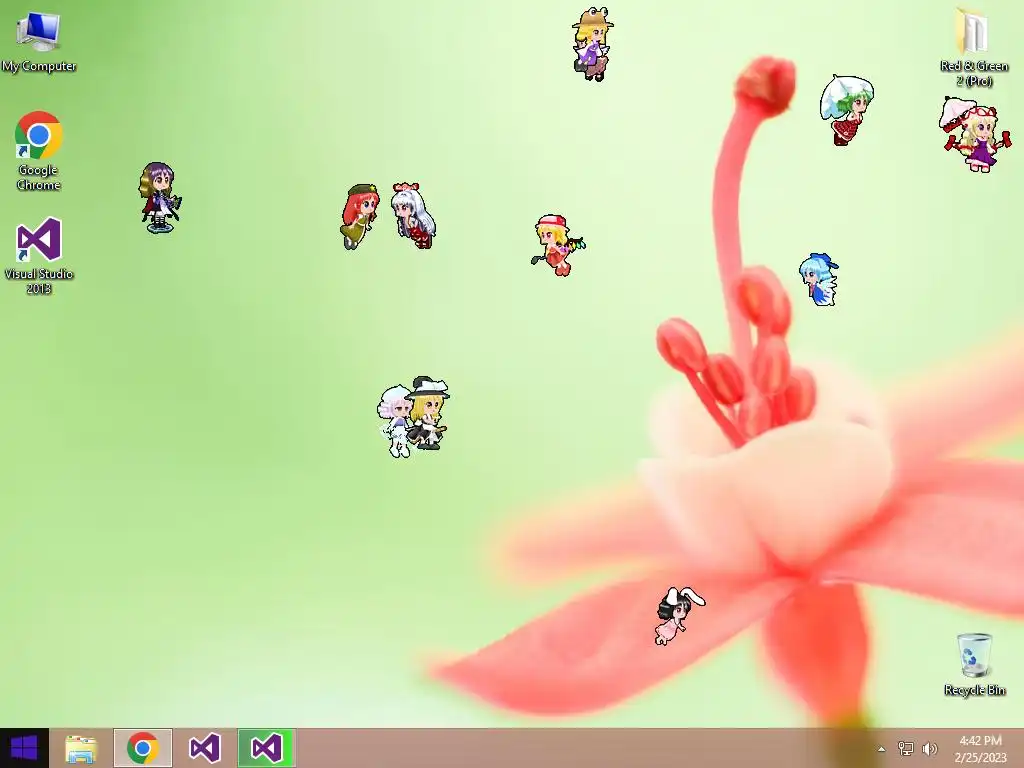This screenshot has height=768, width=1024.
Task: Click the pale white-haired mascot beside the witch
Action: coord(394,421)
